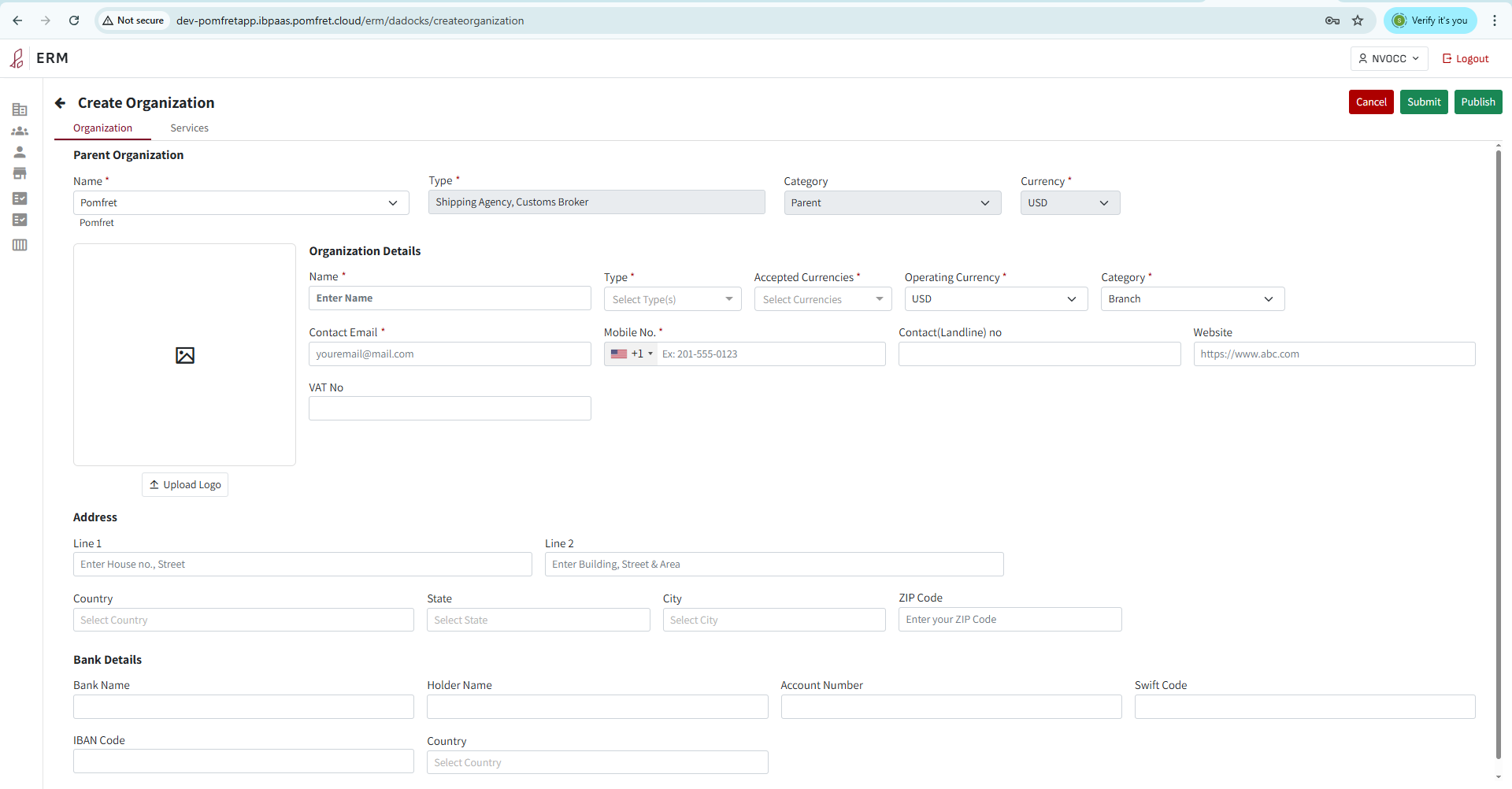
Task: Click the logo image placeholder icon
Action: pyautogui.click(x=184, y=355)
